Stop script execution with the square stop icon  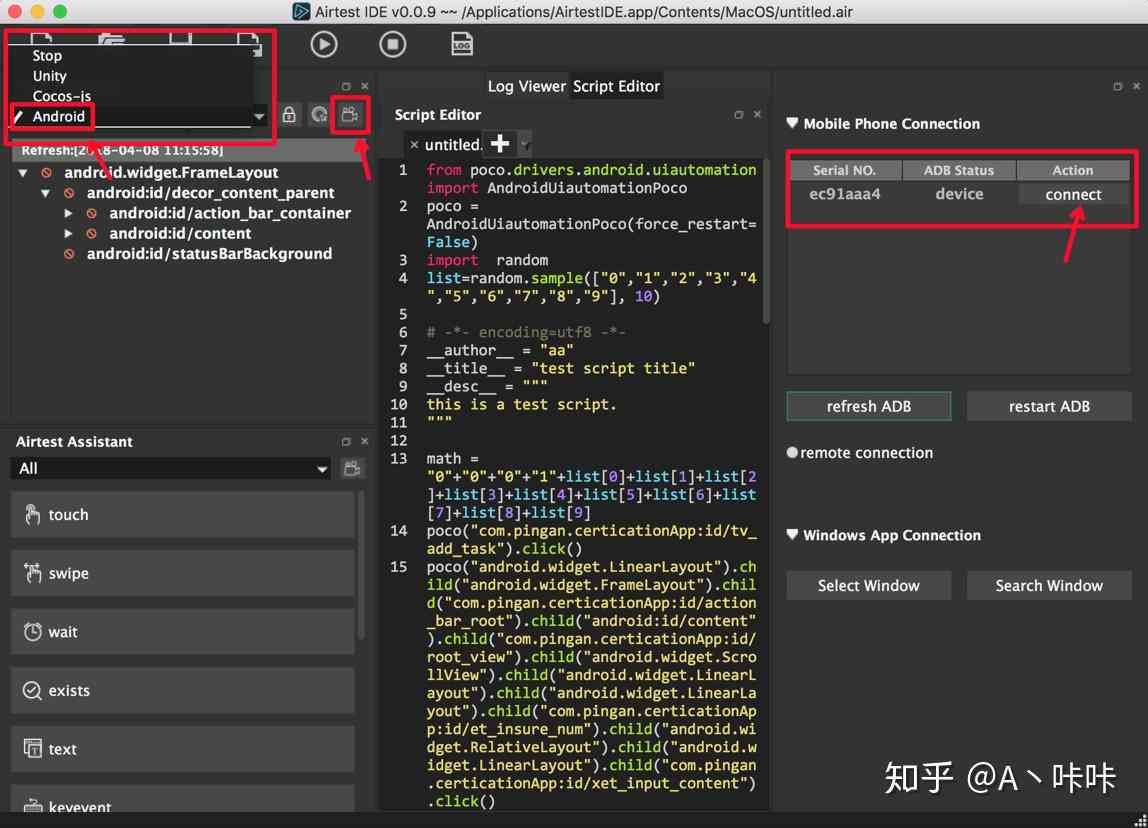(x=392, y=45)
